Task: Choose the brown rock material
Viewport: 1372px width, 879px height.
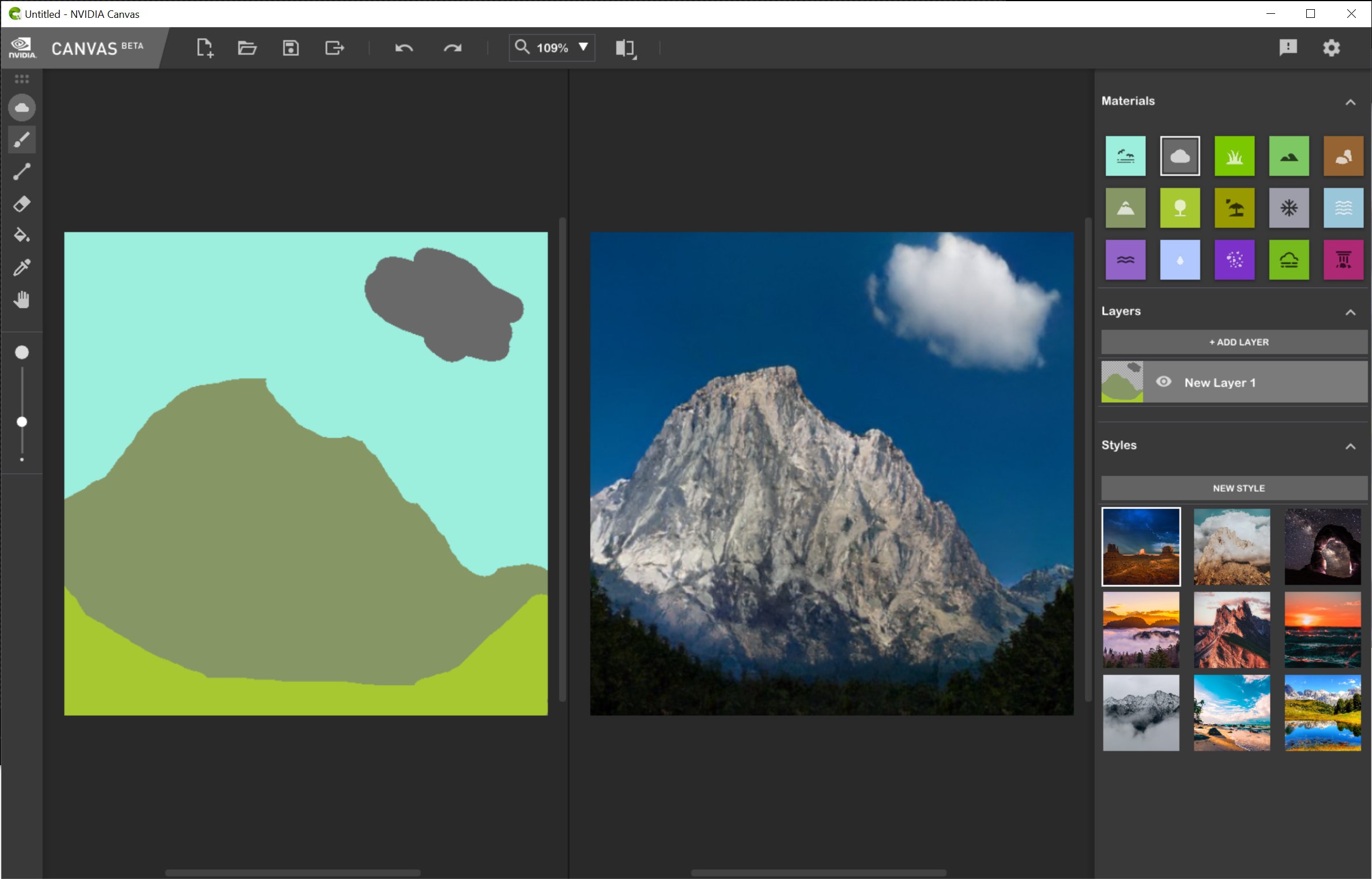Action: click(1343, 156)
